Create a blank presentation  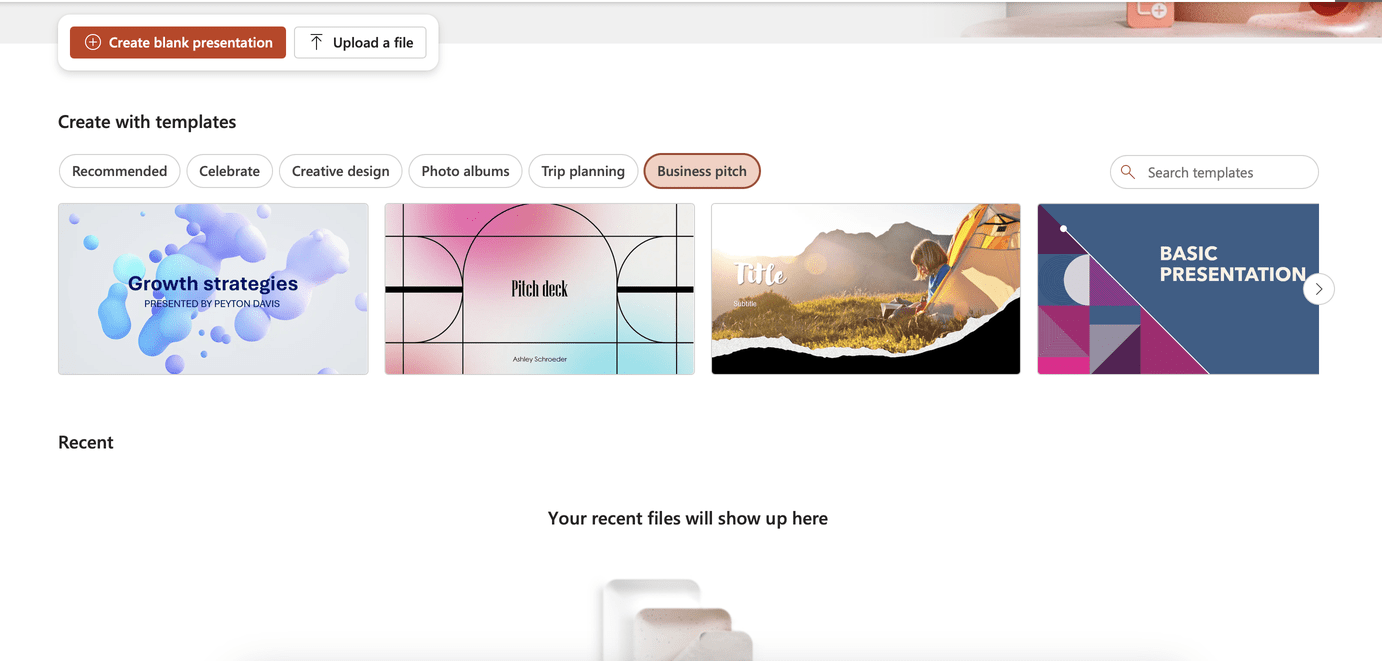(x=177, y=42)
